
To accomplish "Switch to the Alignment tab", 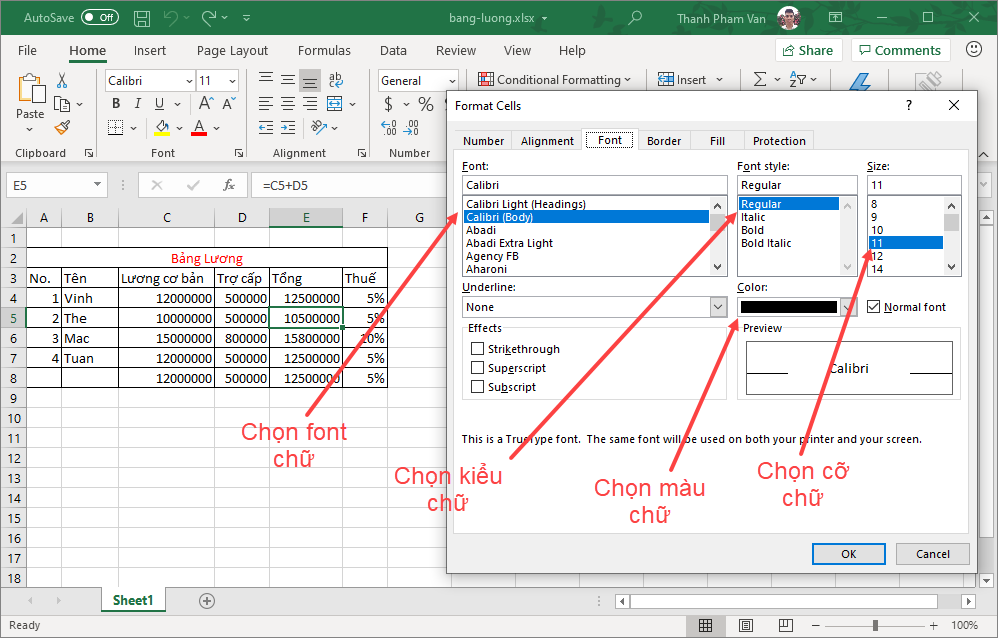I will pos(547,141).
